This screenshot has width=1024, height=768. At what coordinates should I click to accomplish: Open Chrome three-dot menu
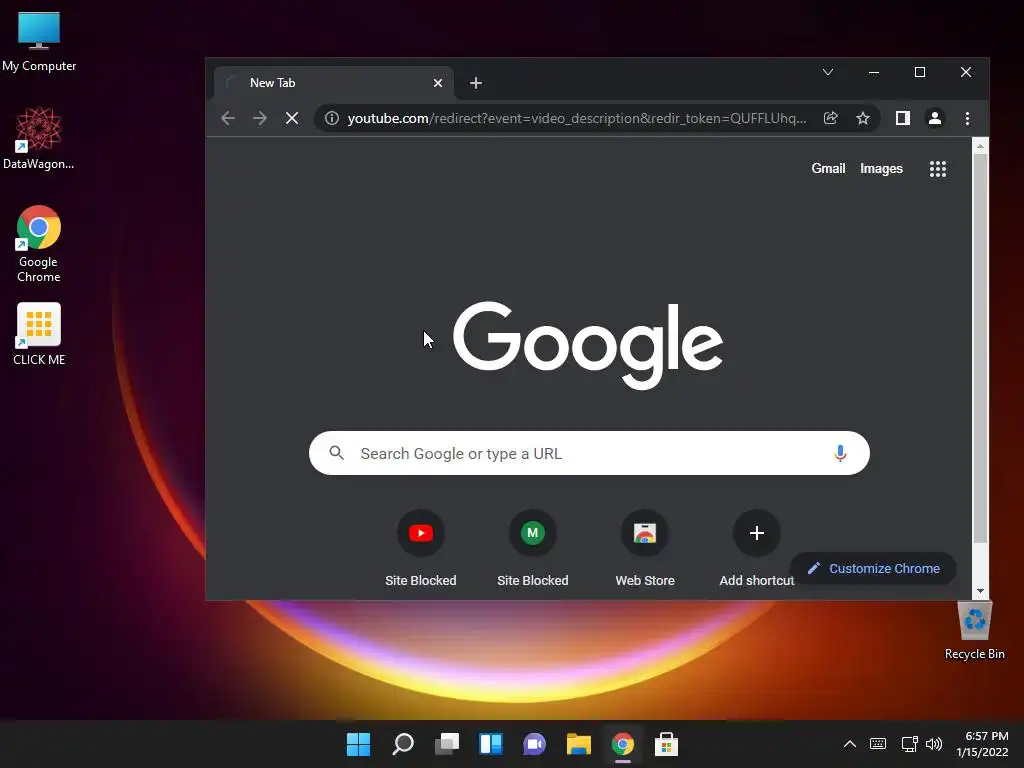(967, 118)
